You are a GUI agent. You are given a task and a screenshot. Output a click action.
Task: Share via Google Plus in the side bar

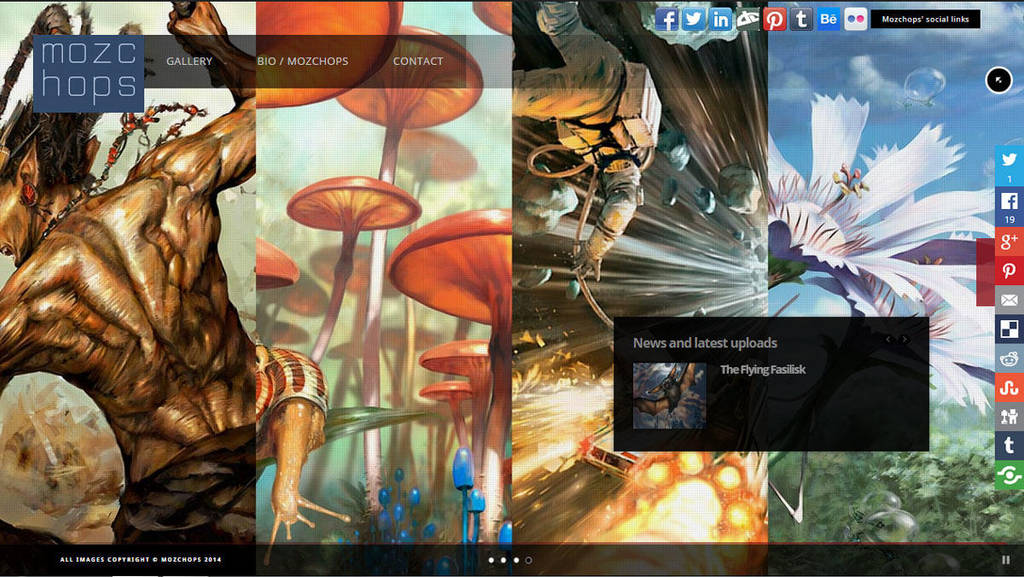[x=1009, y=242]
